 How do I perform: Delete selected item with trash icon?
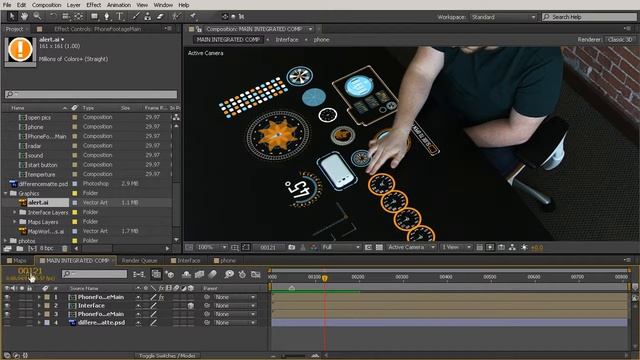coord(64,248)
